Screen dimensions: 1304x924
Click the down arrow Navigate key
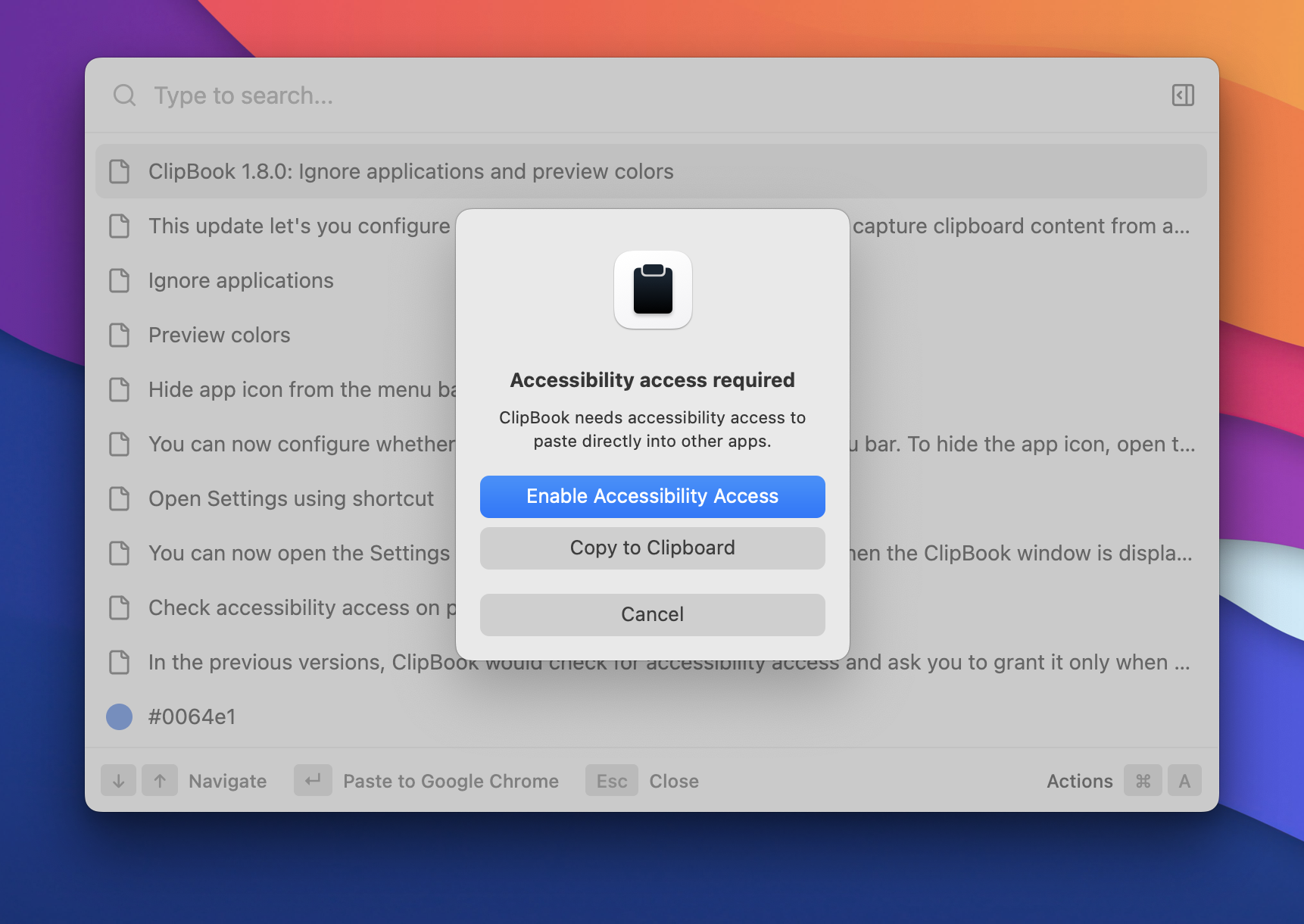pyautogui.click(x=118, y=781)
